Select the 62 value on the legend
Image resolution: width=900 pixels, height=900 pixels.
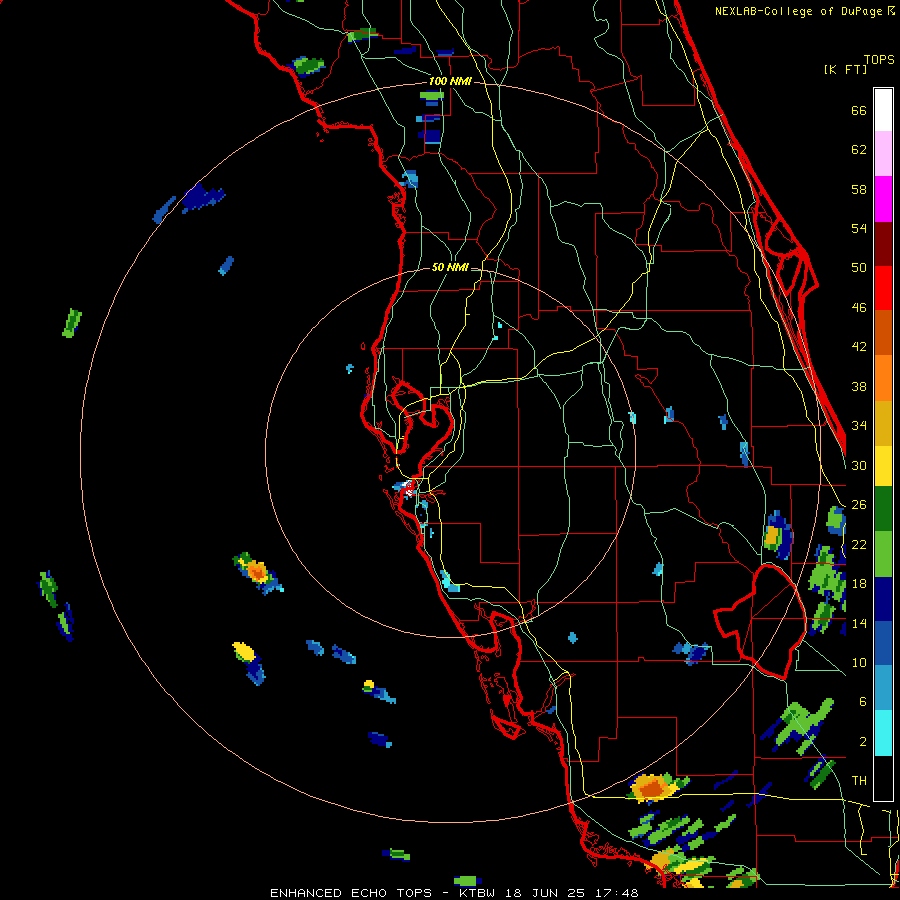[x=859, y=150]
